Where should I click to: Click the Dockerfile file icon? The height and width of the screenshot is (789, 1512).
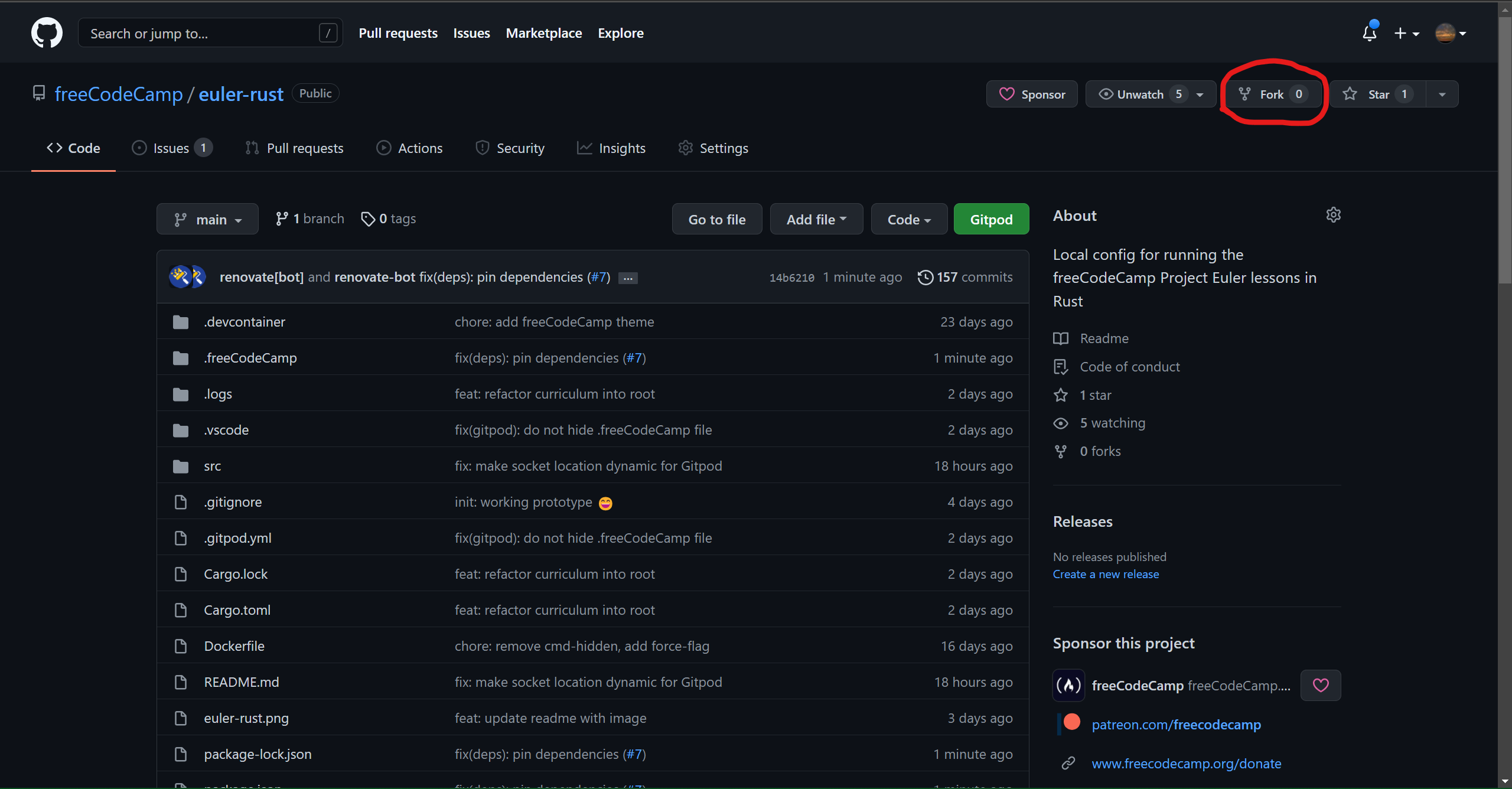coord(181,646)
